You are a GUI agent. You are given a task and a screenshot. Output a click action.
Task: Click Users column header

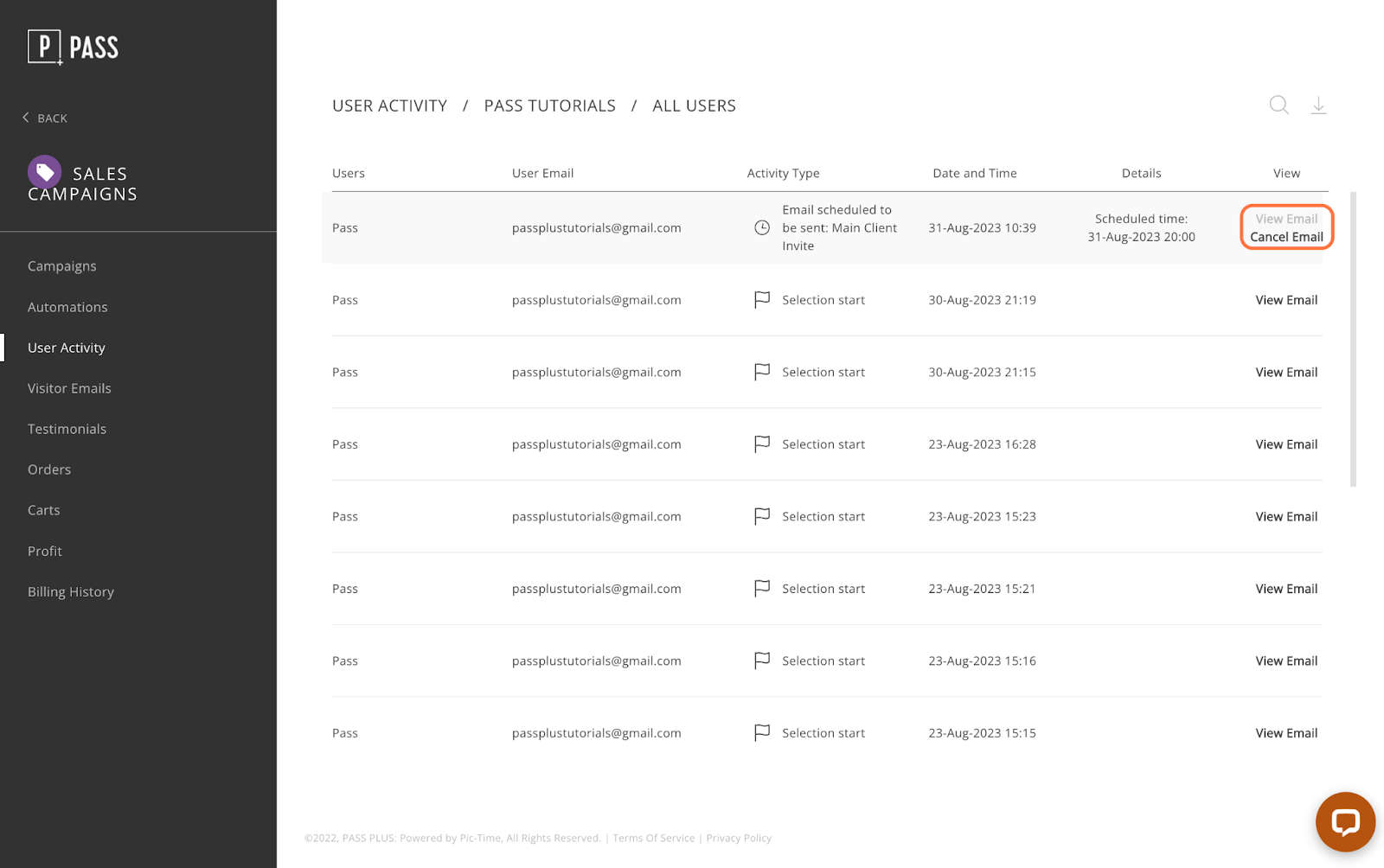(349, 173)
